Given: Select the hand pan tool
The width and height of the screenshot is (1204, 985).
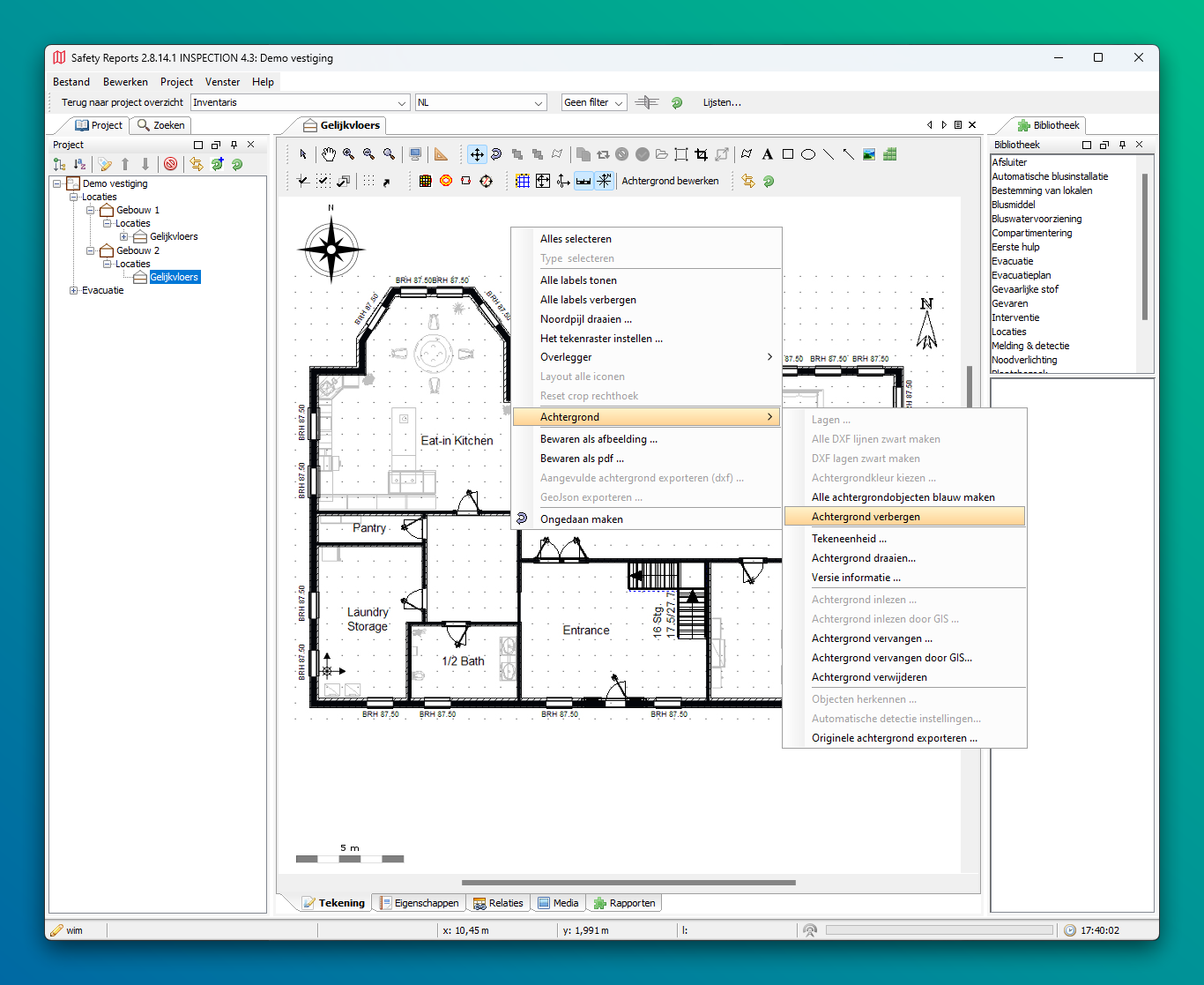Looking at the screenshot, I should 328,154.
